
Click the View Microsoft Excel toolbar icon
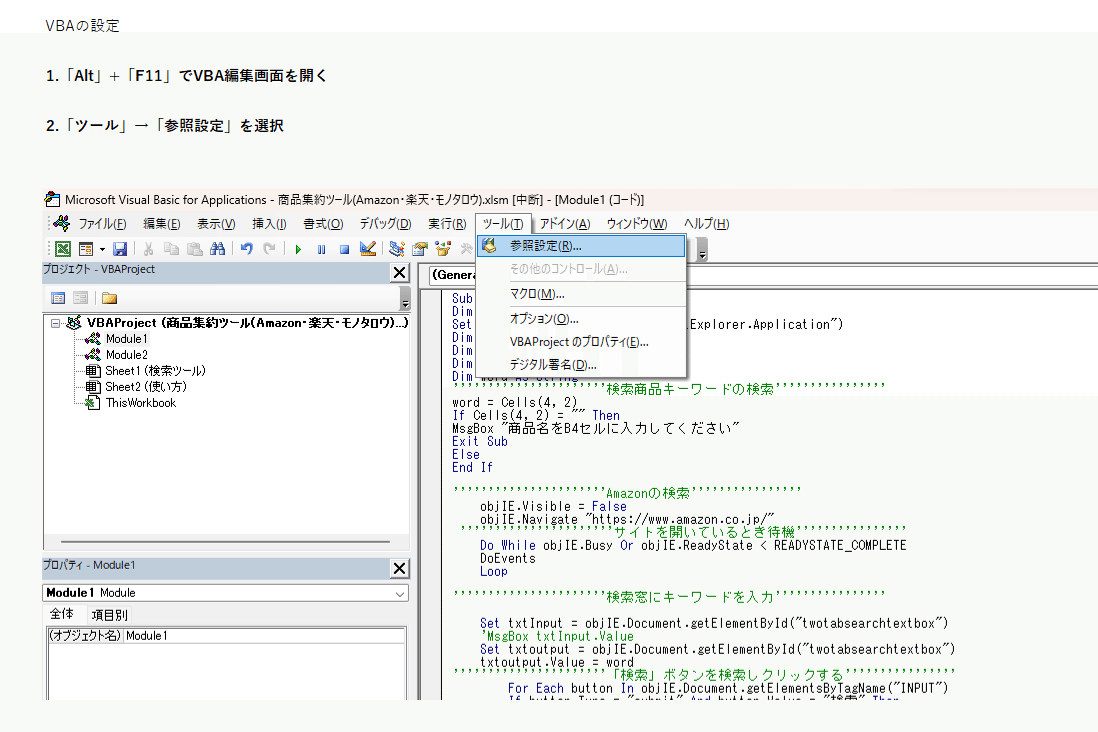pos(63,249)
